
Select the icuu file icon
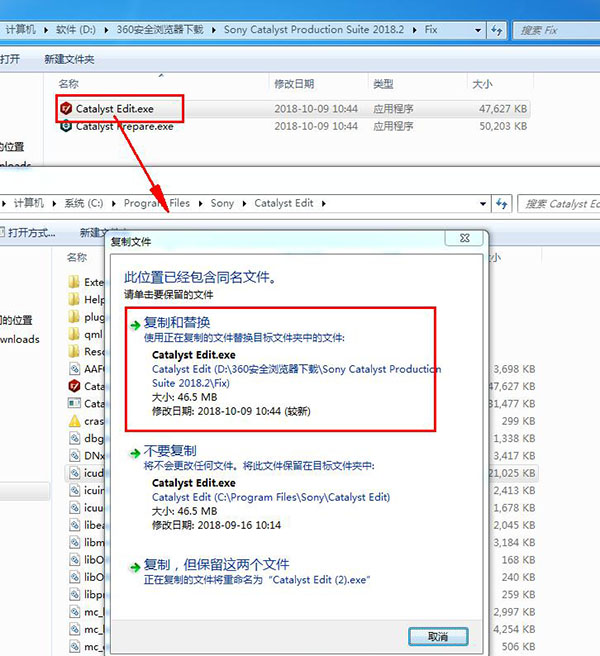tap(74, 507)
